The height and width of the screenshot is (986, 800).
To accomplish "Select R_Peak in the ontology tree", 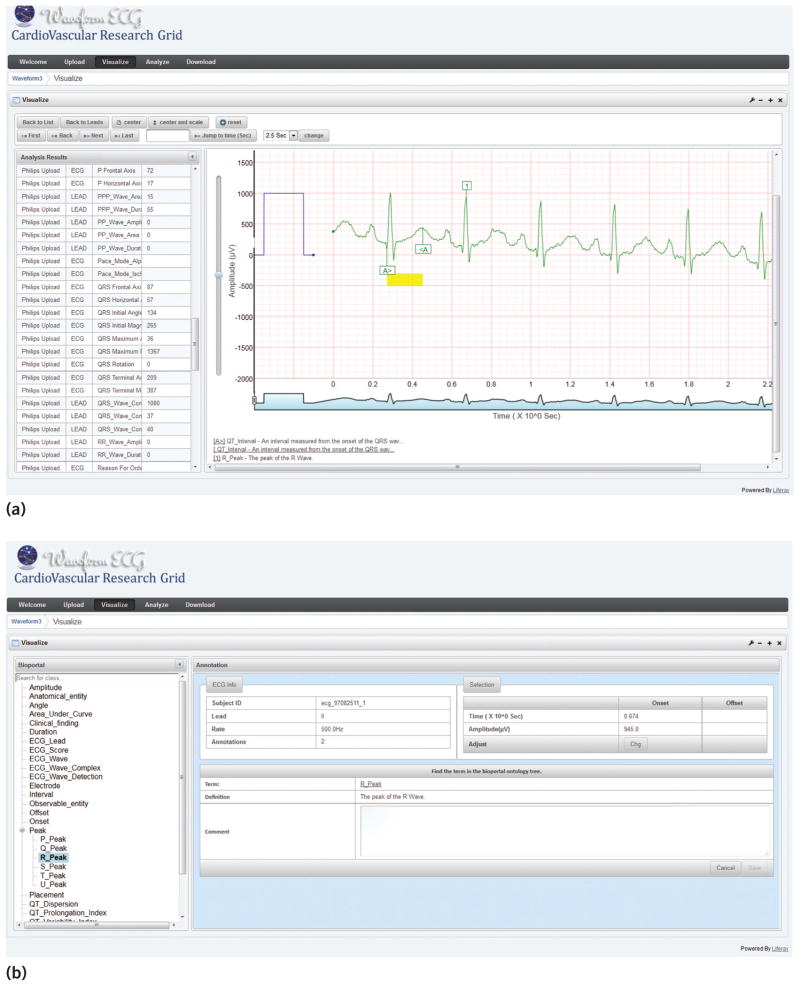I will pyautogui.click(x=53, y=857).
